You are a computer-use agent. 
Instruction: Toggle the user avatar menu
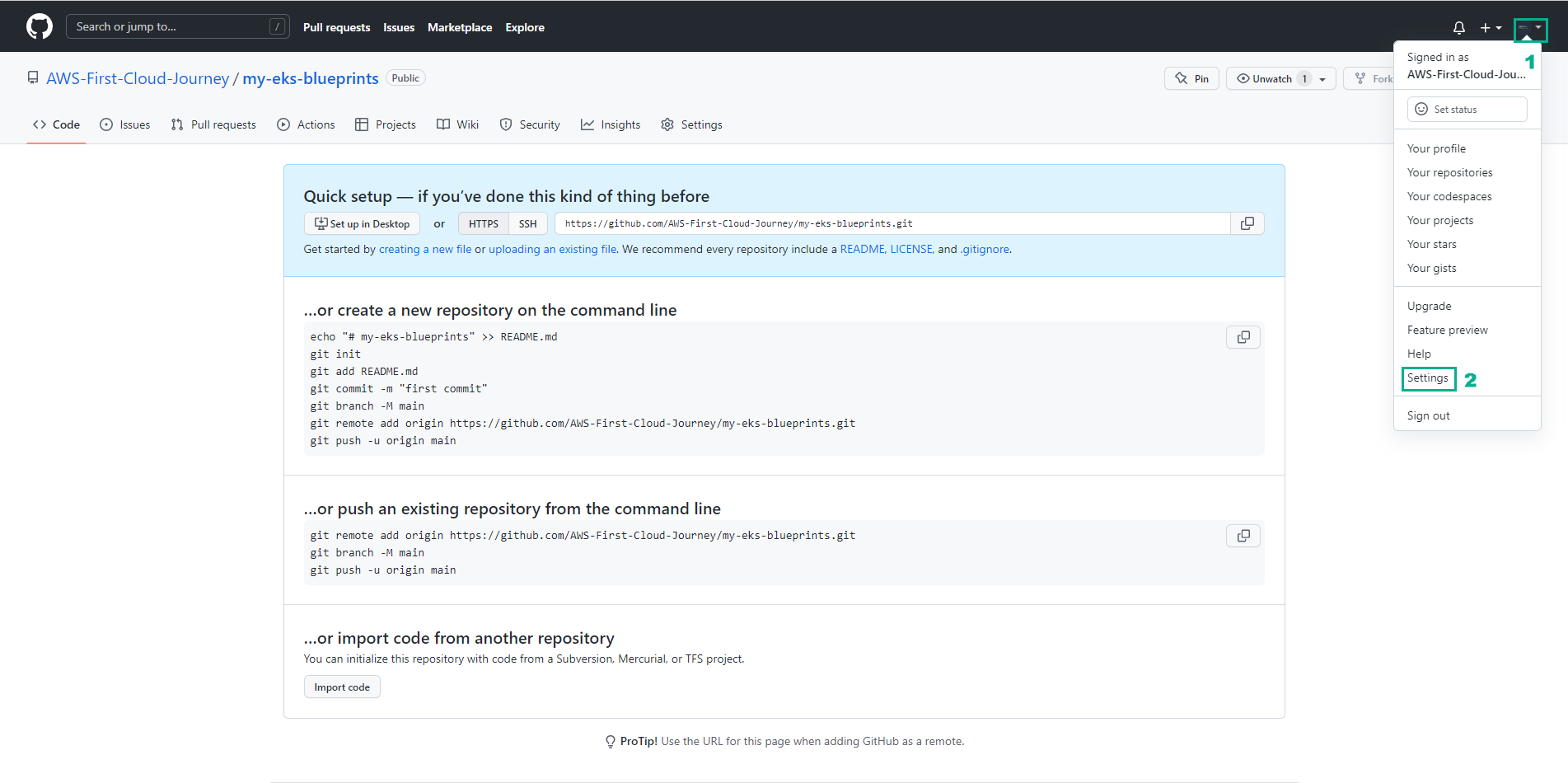[x=1530, y=29]
